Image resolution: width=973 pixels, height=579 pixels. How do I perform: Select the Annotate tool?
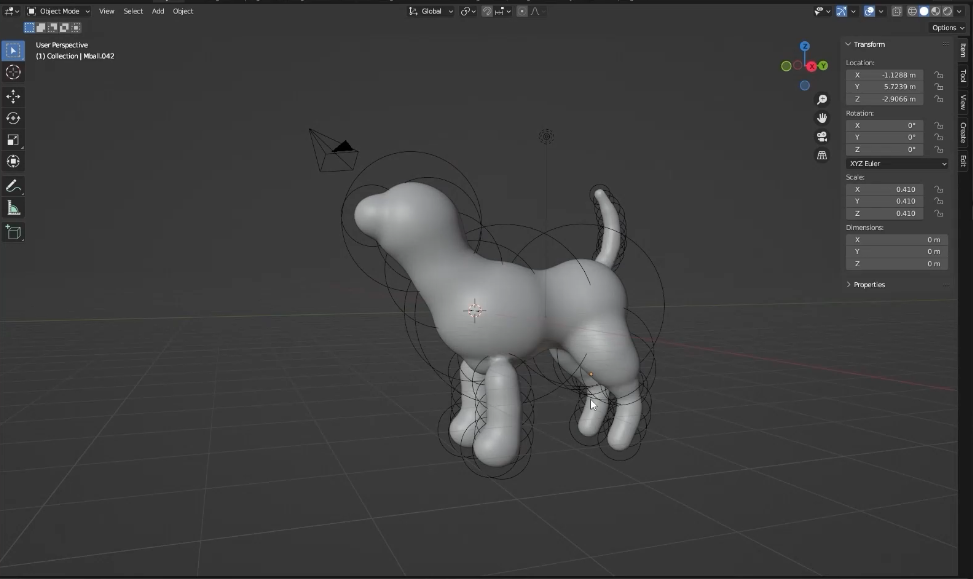13,186
